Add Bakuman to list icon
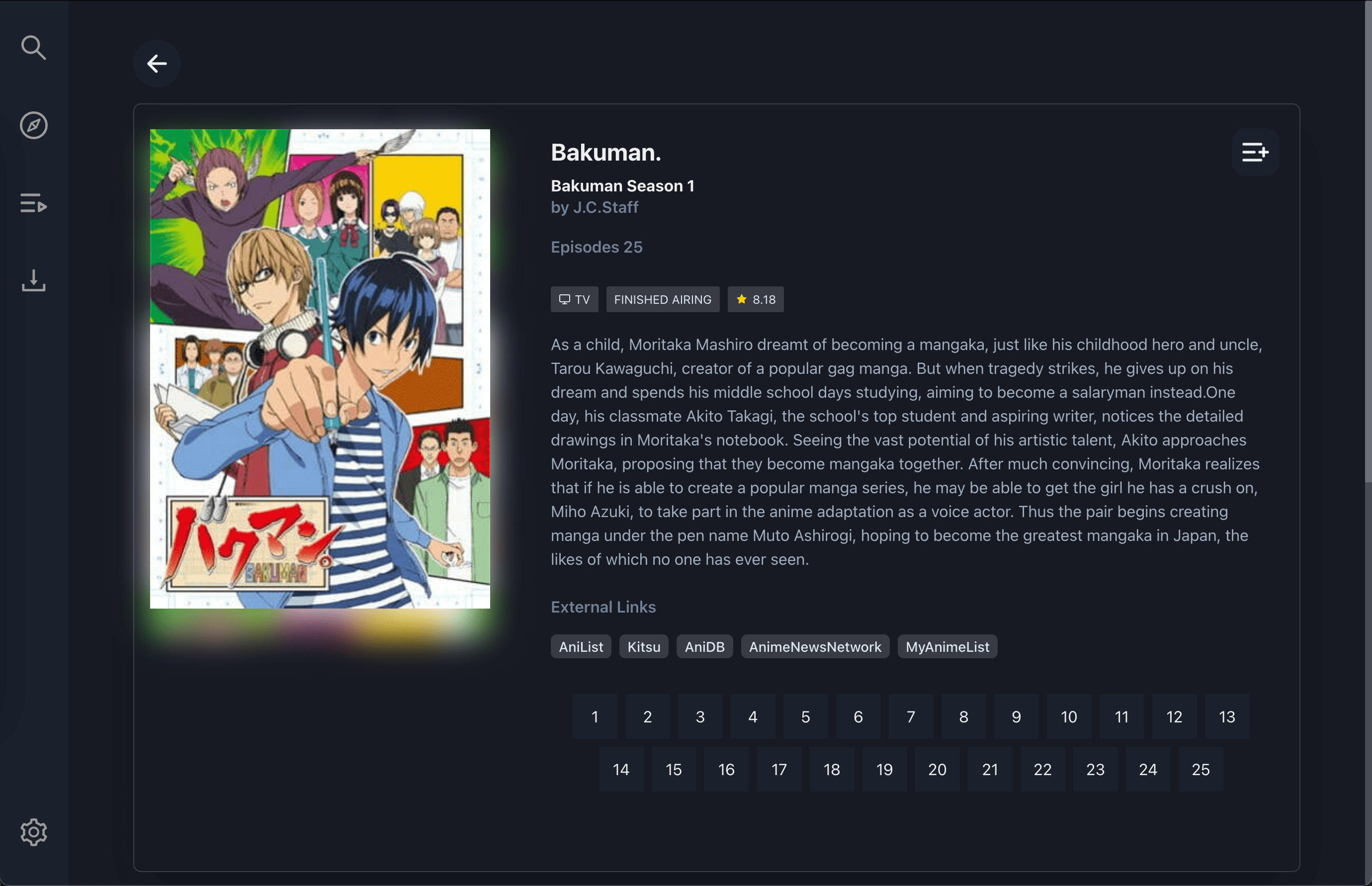Viewport: 1372px width, 886px height. pos(1255,153)
